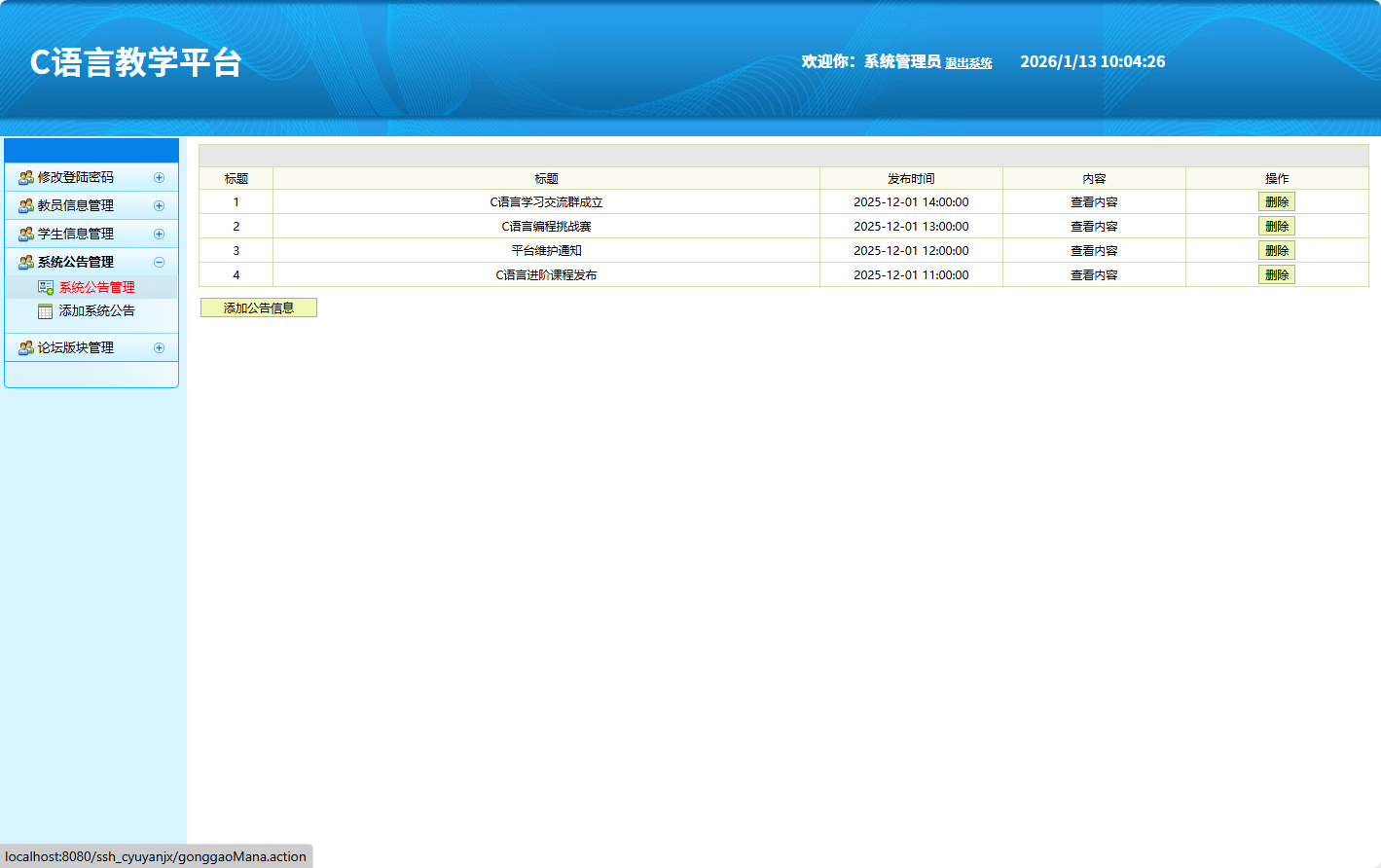This screenshot has width=1381, height=868.
Task: Select the red 系统公告管理 submenu item
Action: 96,288
